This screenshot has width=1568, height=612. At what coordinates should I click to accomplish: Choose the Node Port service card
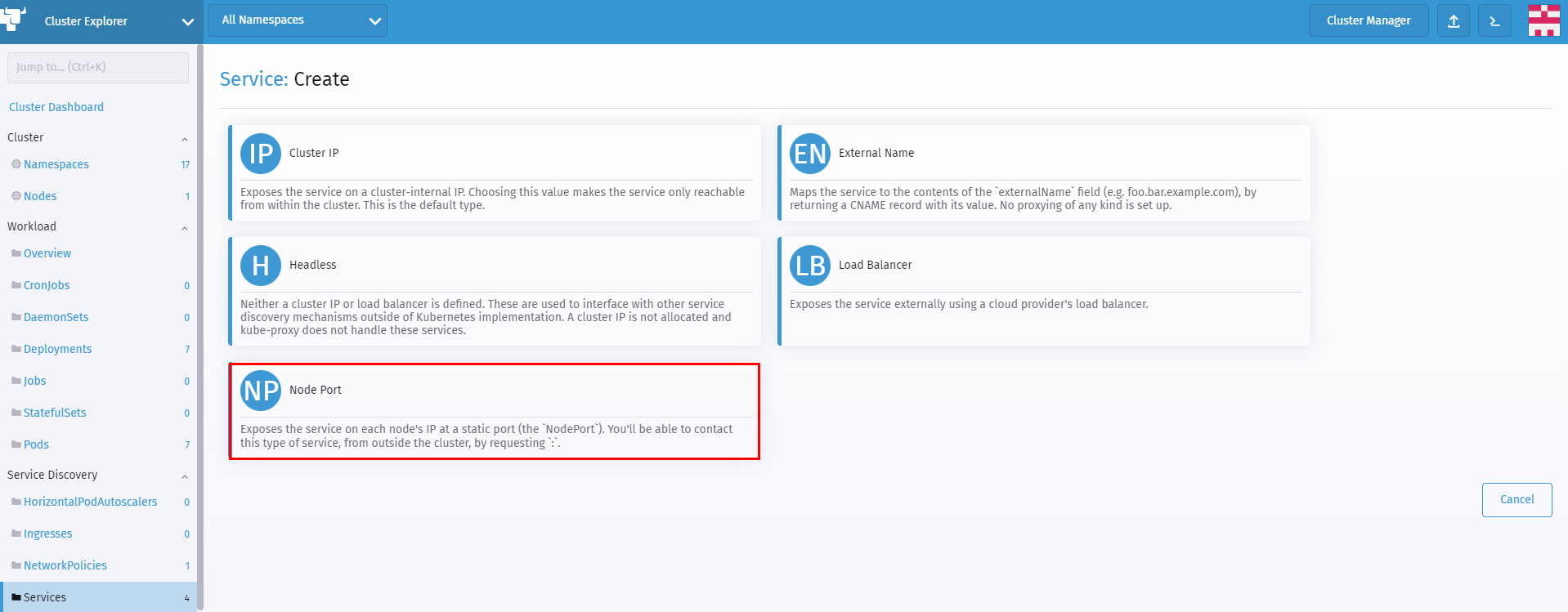point(495,411)
